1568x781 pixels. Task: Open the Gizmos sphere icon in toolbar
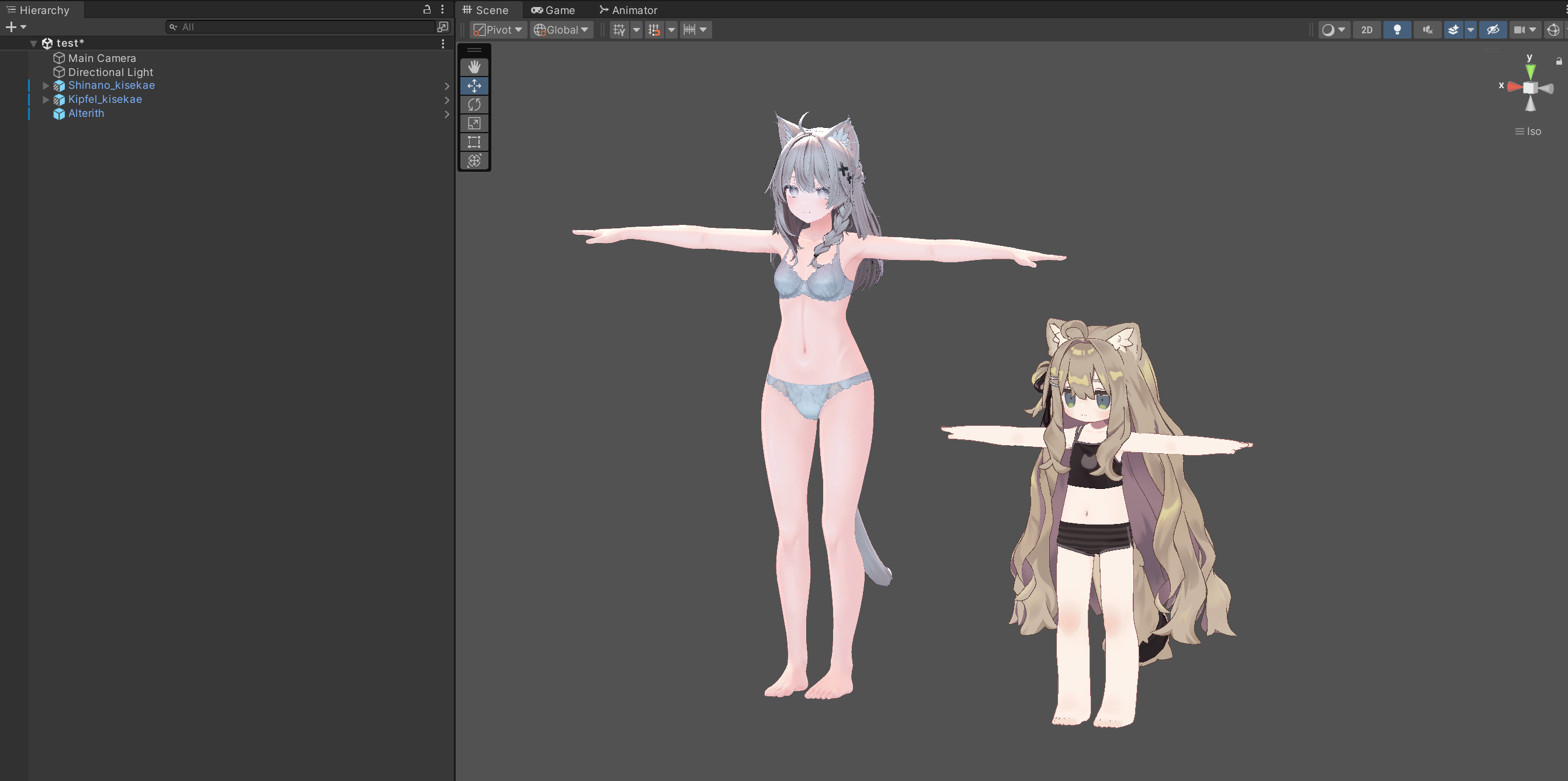coord(1553,30)
